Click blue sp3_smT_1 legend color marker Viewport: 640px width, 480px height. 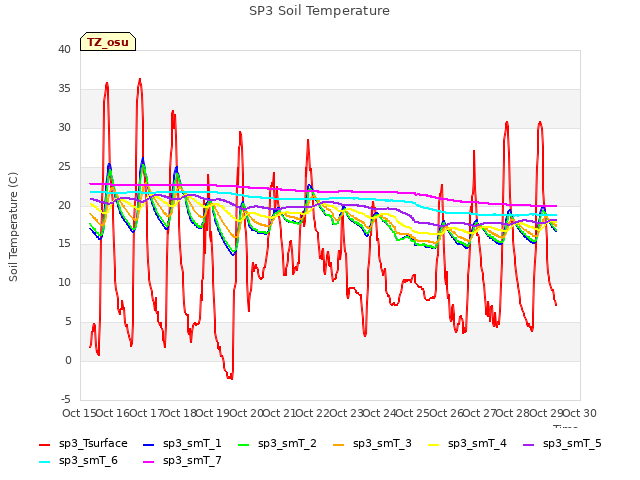pos(149,444)
